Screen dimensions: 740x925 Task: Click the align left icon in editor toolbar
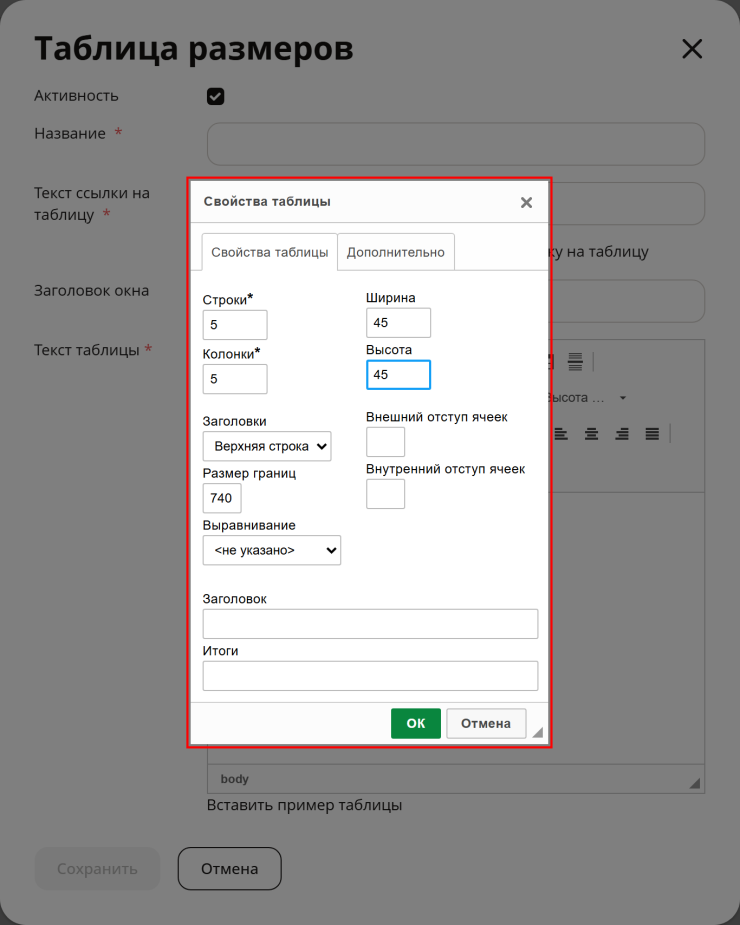point(561,435)
